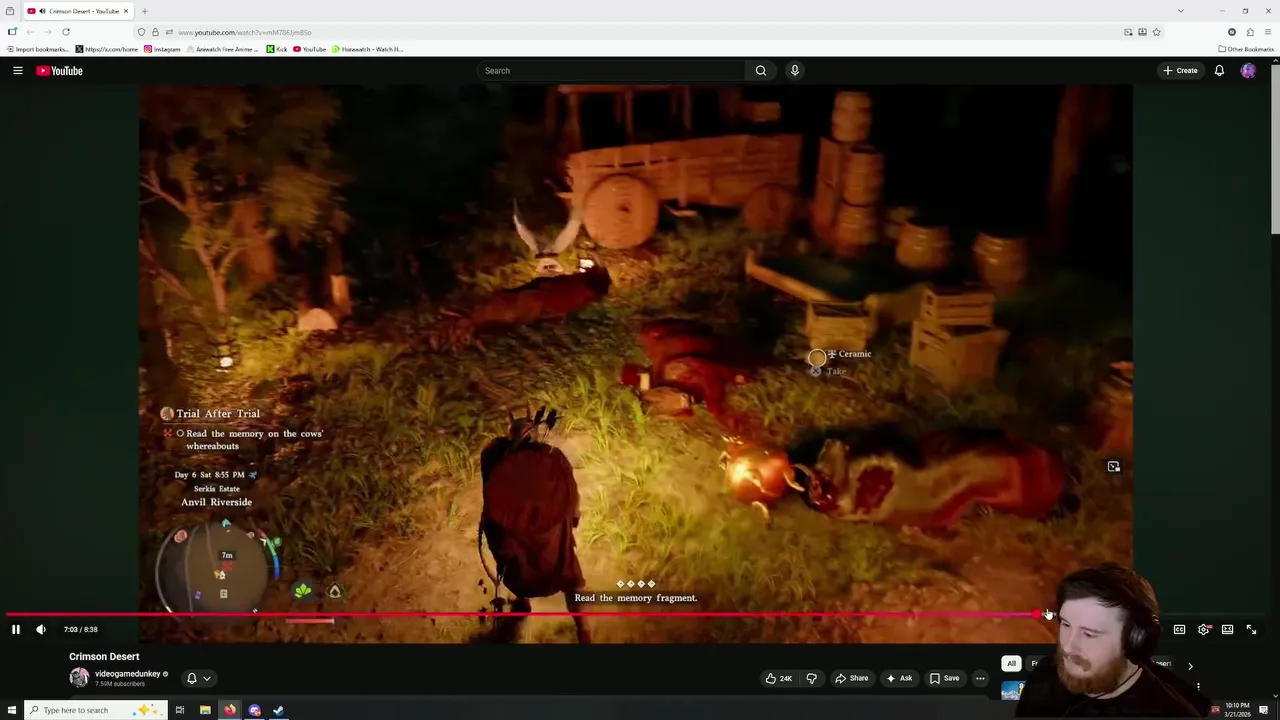Open Task View on the taskbar
Viewport: 1280px width, 720px height.
coord(180,710)
